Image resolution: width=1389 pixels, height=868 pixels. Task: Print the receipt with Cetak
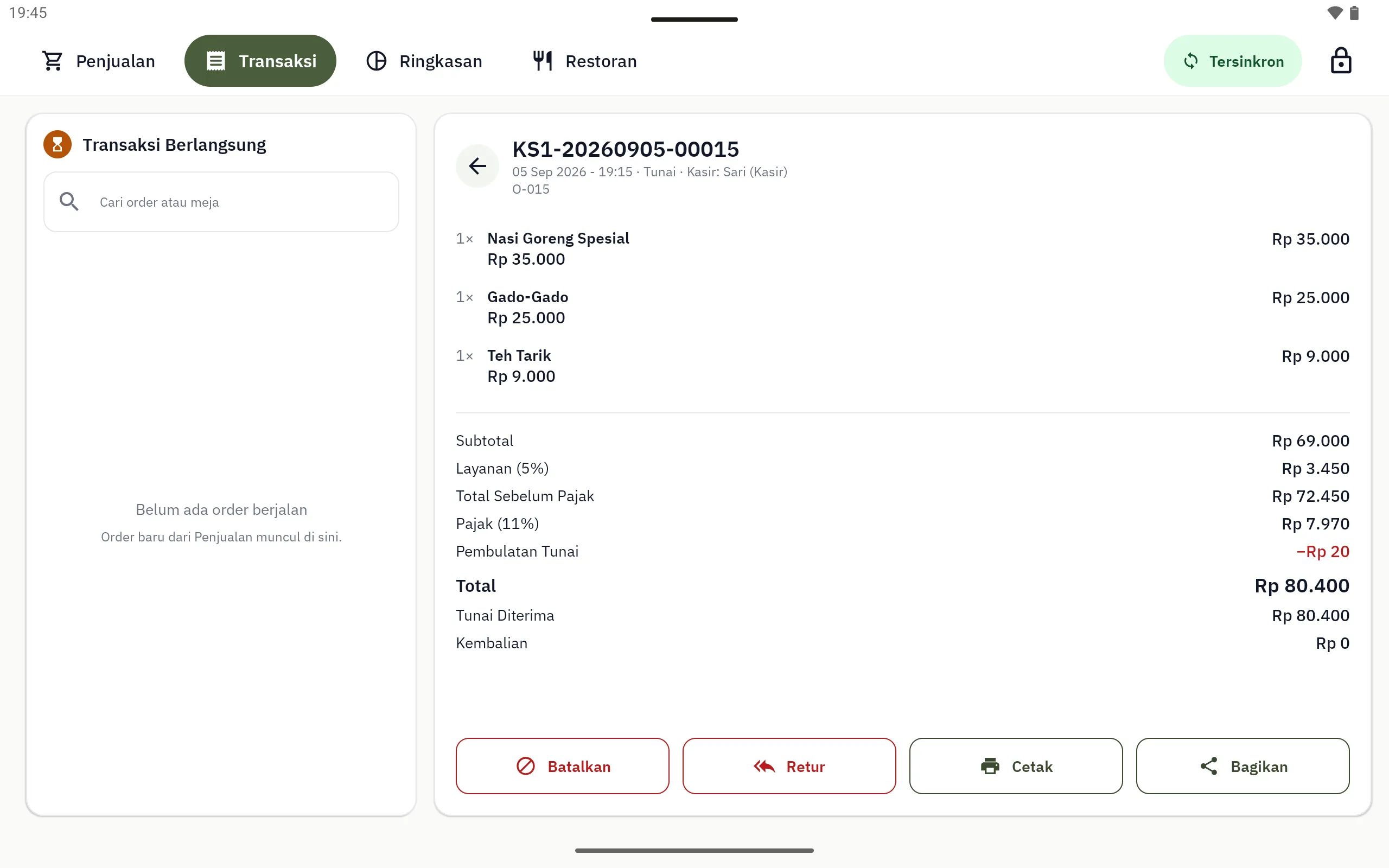coord(1016,766)
